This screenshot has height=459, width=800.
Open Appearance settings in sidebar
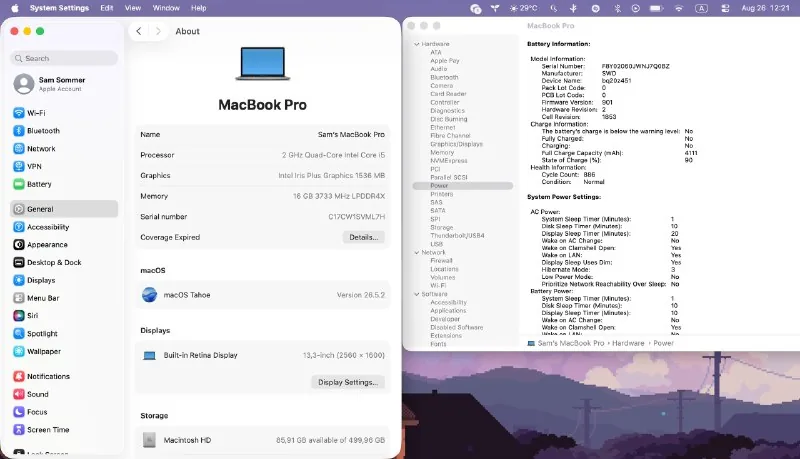(x=64, y=245)
